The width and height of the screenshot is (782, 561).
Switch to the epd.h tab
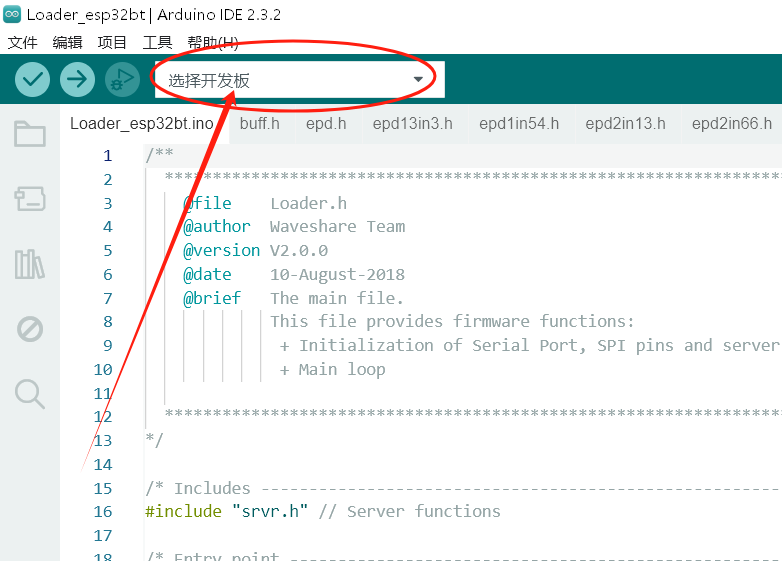click(x=326, y=124)
